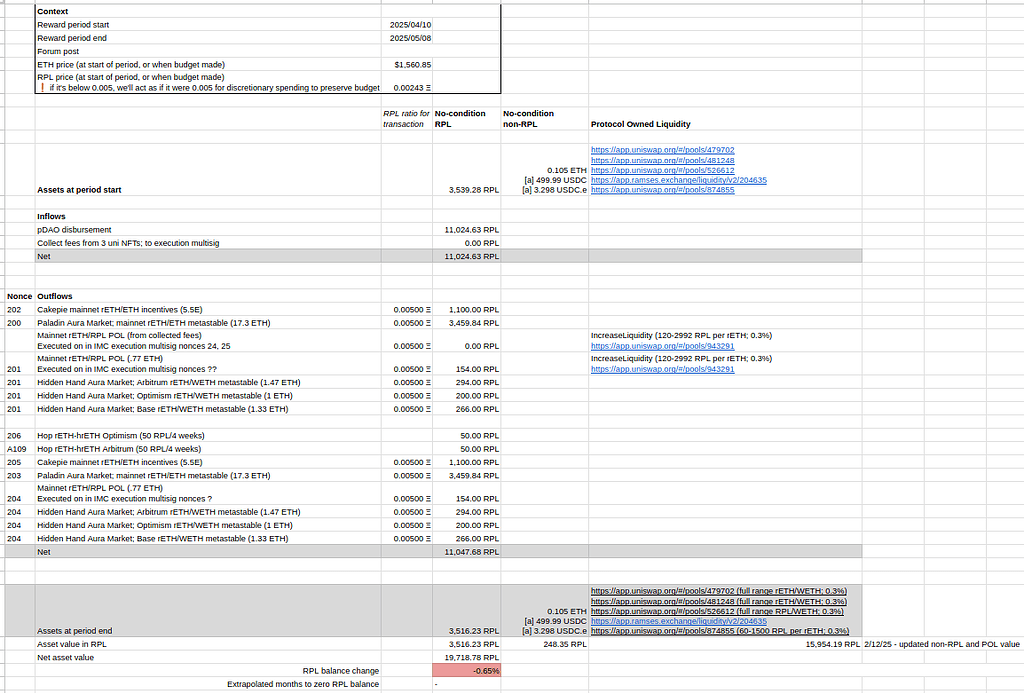
Task: Open the full range RPL/WETH 0.3% pool link
Action: (700, 611)
